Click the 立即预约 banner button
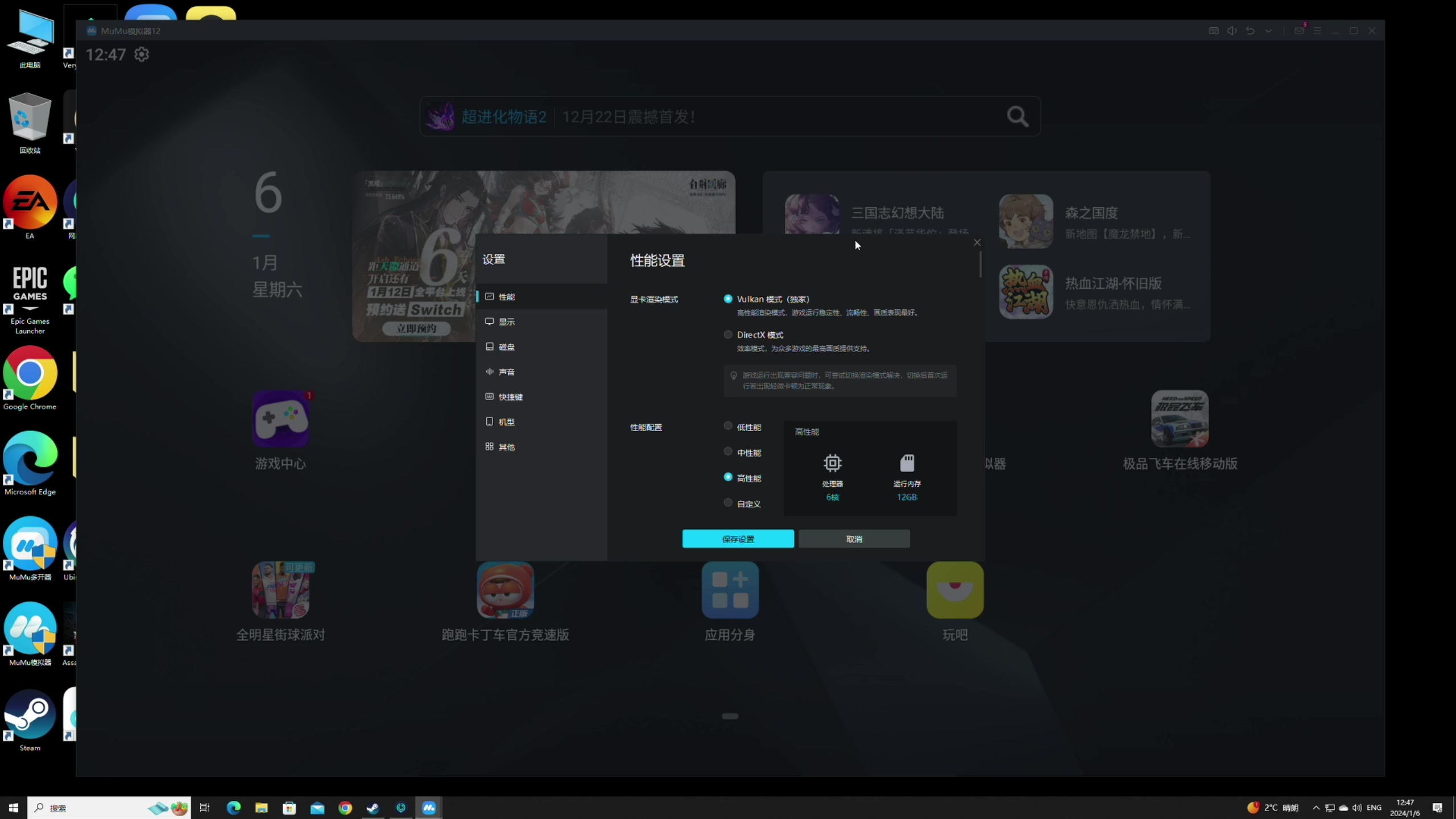Image resolution: width=1456 pixels, height=819 pixels. [417, 329]
